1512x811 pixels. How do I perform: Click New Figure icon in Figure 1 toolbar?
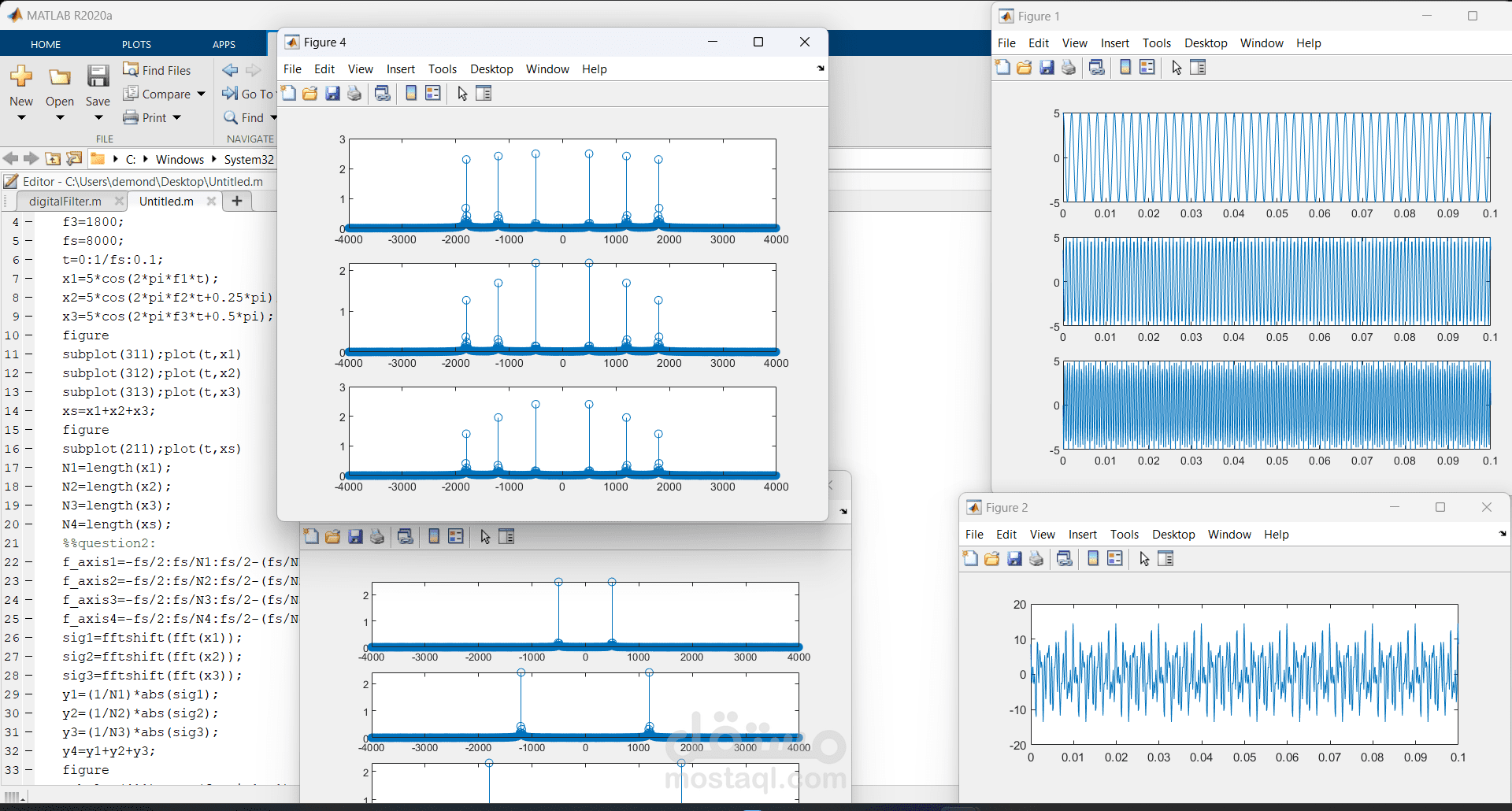click(1002, 68)
